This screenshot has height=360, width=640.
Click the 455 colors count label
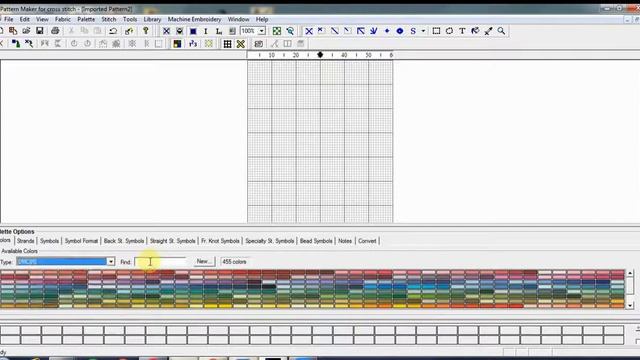(234, 262)
